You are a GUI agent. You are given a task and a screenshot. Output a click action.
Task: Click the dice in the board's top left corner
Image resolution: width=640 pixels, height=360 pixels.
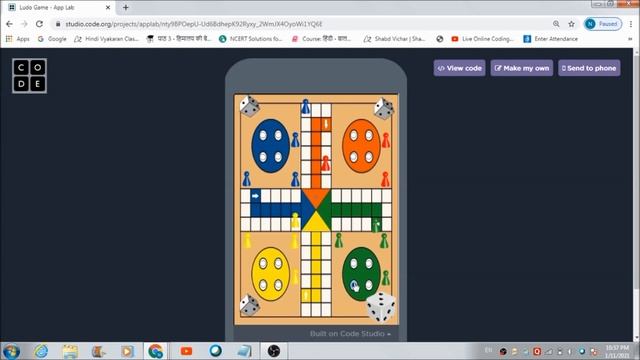249,106
